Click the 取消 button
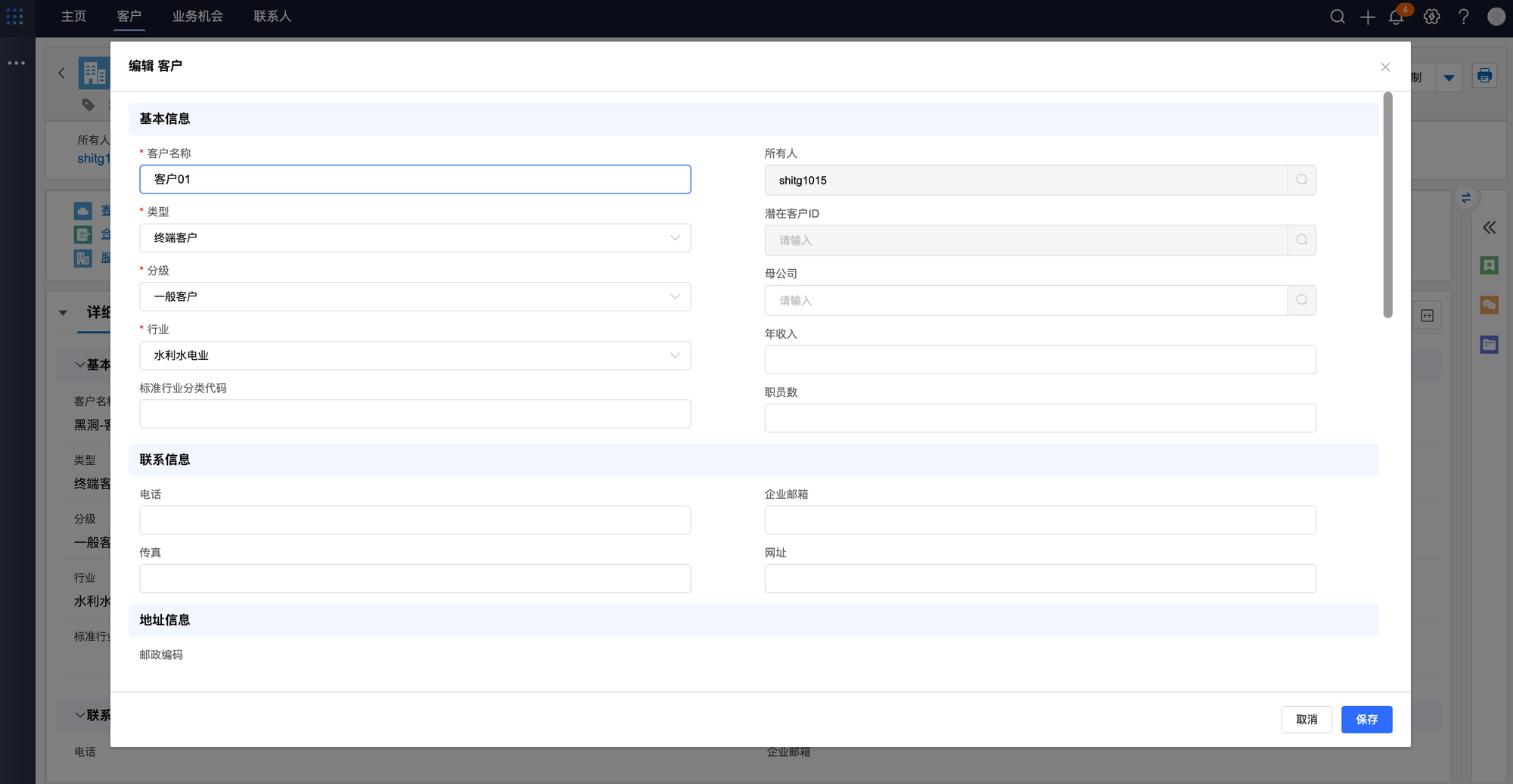This screenshot has height=784, width=1513. point(1306,720)
